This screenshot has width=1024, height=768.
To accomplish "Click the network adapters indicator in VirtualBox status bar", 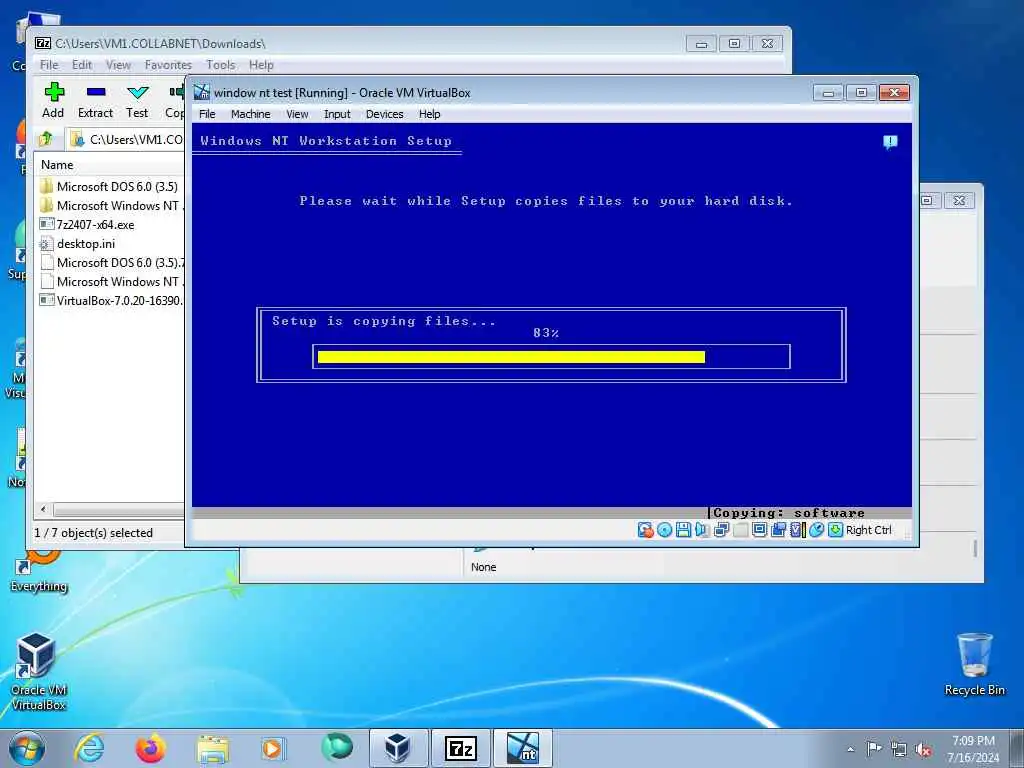I will click(x=721, y=530).
